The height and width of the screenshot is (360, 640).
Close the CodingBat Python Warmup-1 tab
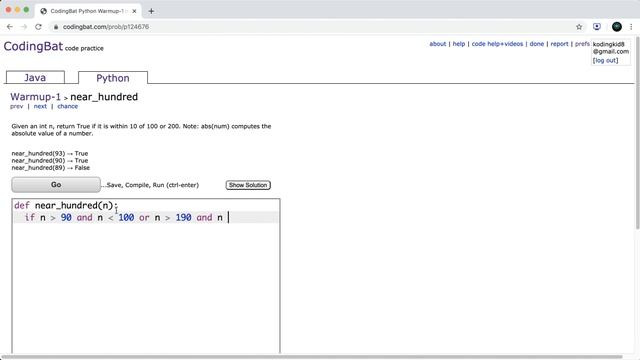[x=134, y=11]
